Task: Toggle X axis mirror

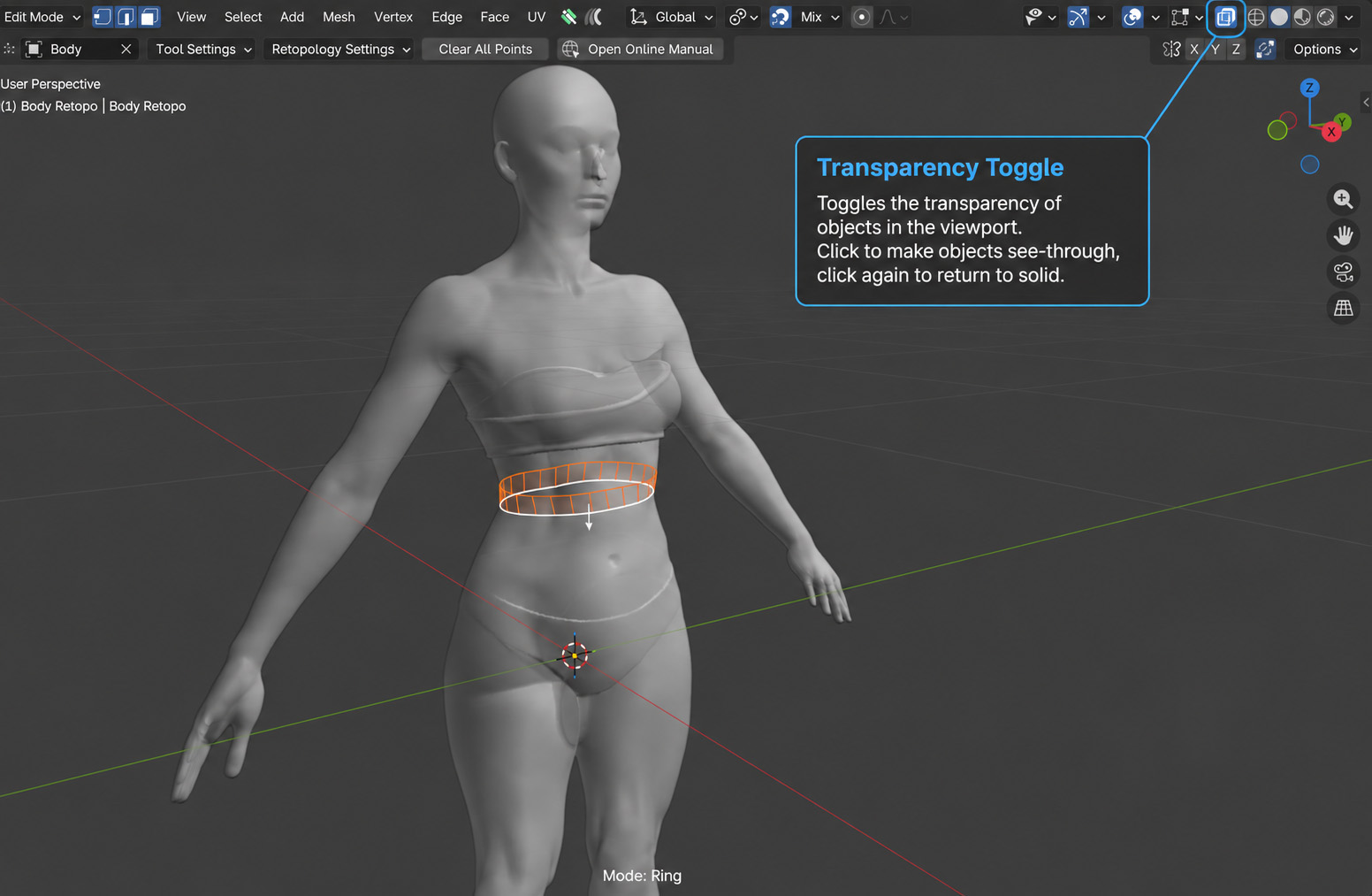Action: tap(1193, 50)
